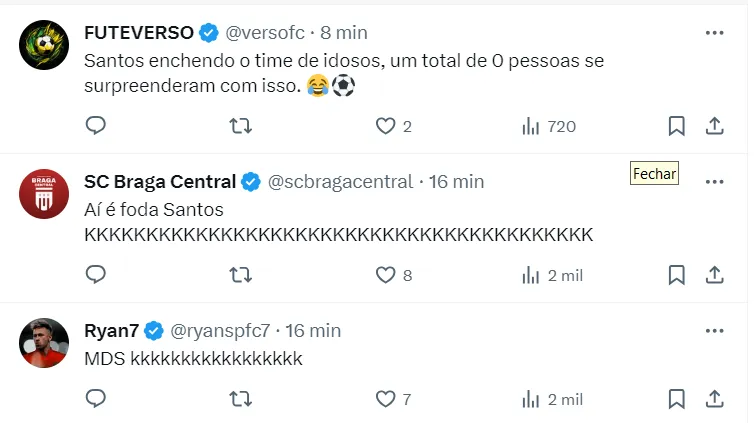
Task: Open SC Braga Central profile name
Action: 160,182
